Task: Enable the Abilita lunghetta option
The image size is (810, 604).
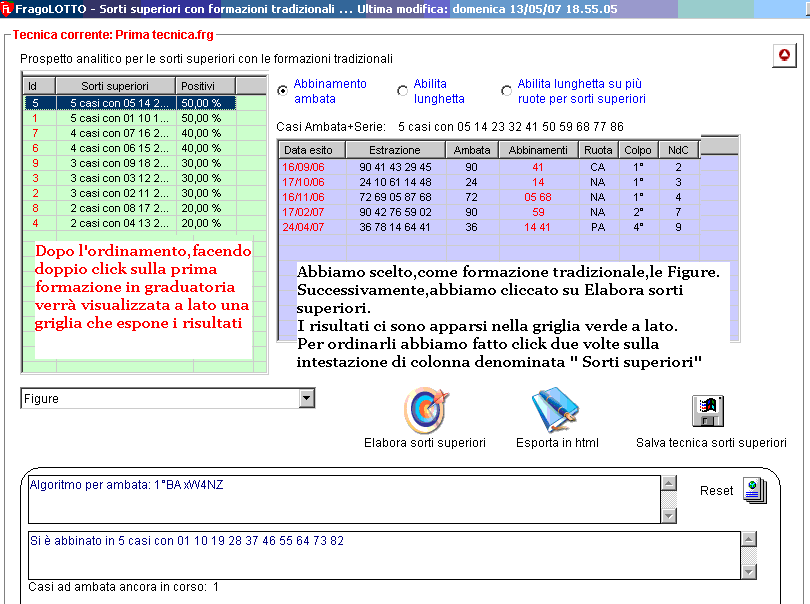Action: pos(403,91)
